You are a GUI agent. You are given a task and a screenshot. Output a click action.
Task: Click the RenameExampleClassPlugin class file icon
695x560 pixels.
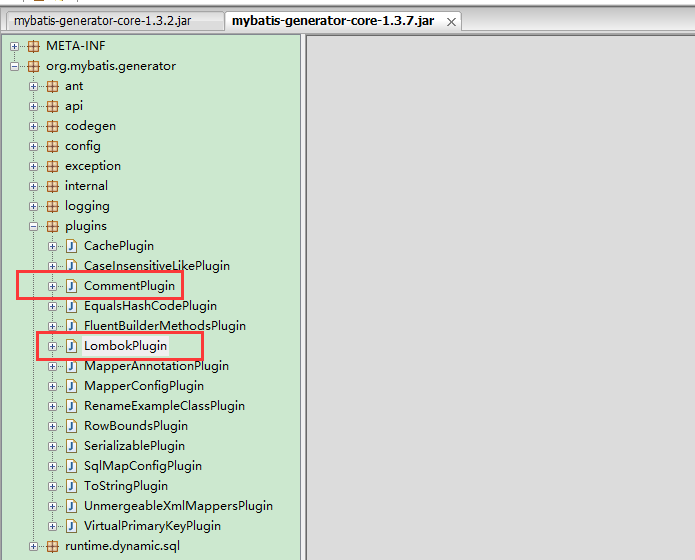click(x=71, y=406)
